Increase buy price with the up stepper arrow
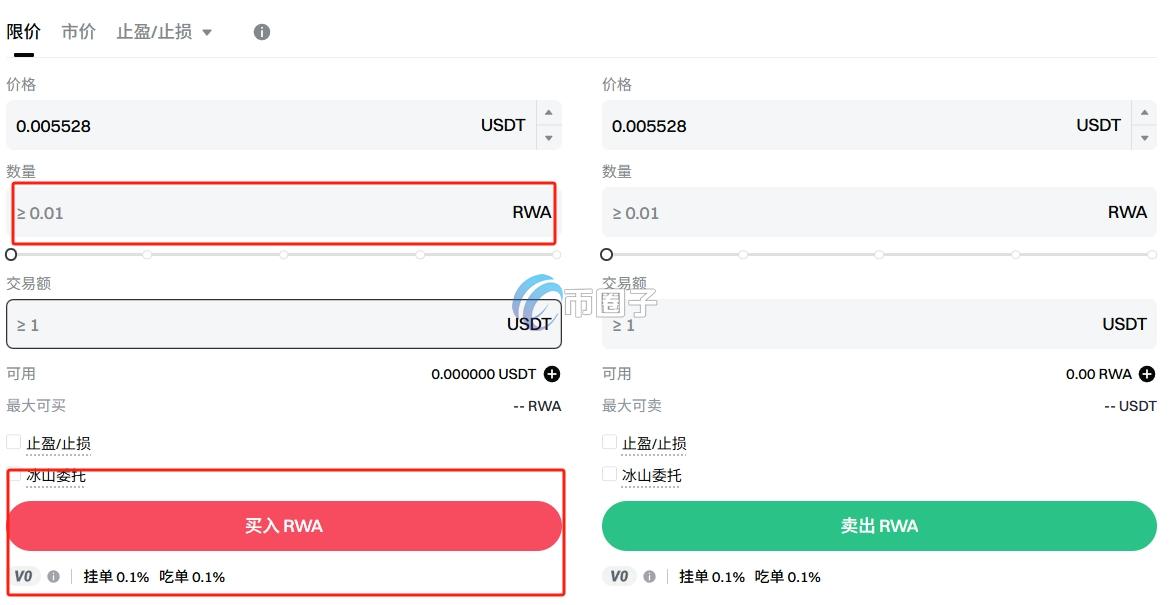 [x=549, y=114]
